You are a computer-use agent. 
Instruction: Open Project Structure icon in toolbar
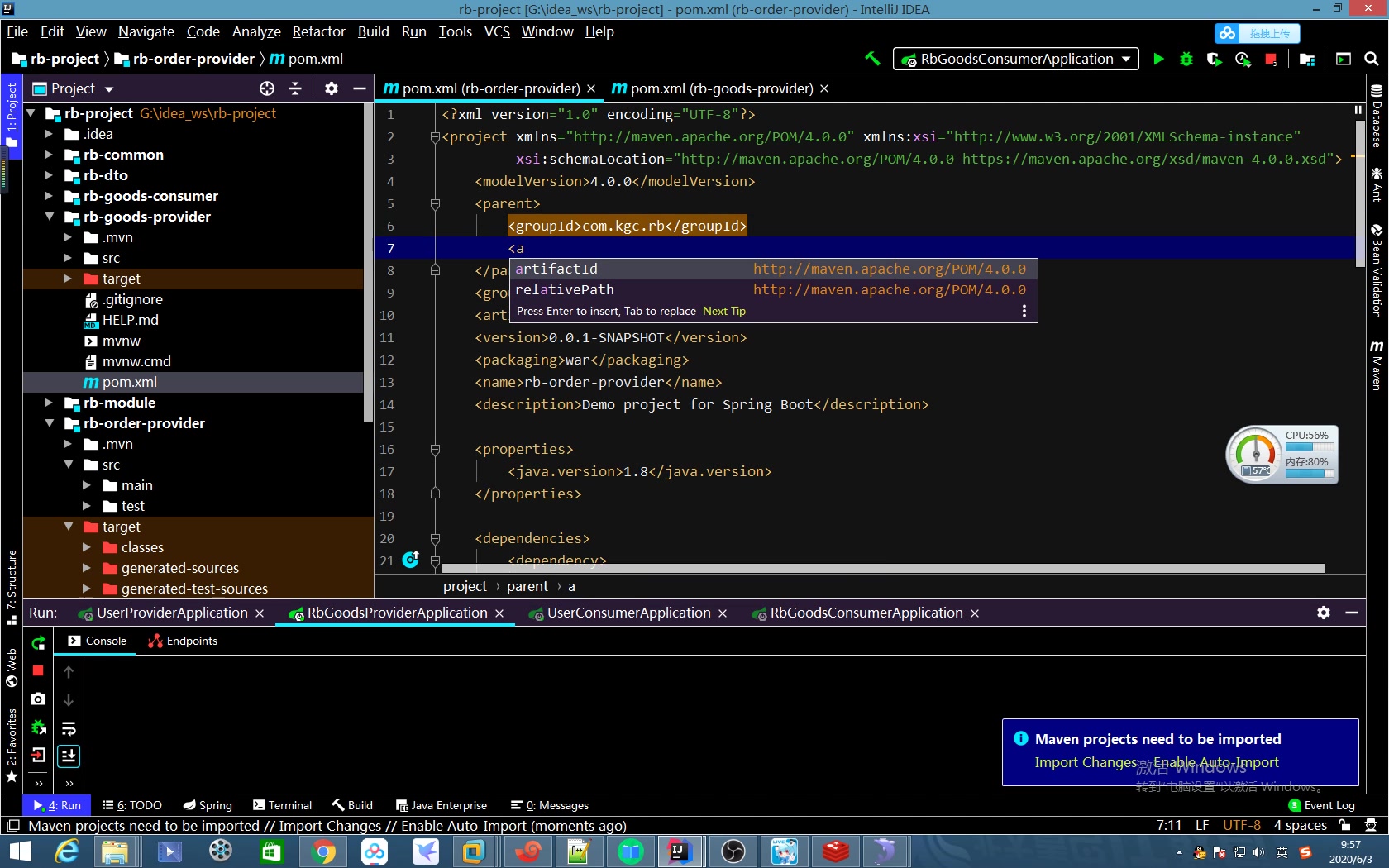click(1307, 59)
